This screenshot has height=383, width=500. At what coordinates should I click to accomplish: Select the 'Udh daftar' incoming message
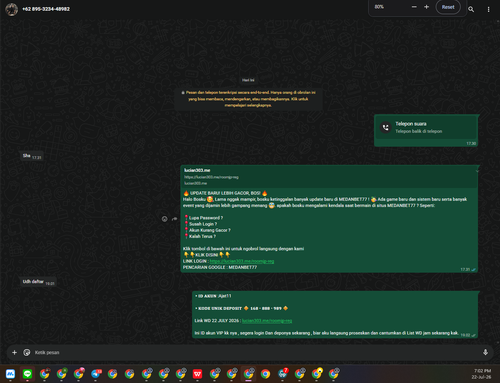[38, 282]
